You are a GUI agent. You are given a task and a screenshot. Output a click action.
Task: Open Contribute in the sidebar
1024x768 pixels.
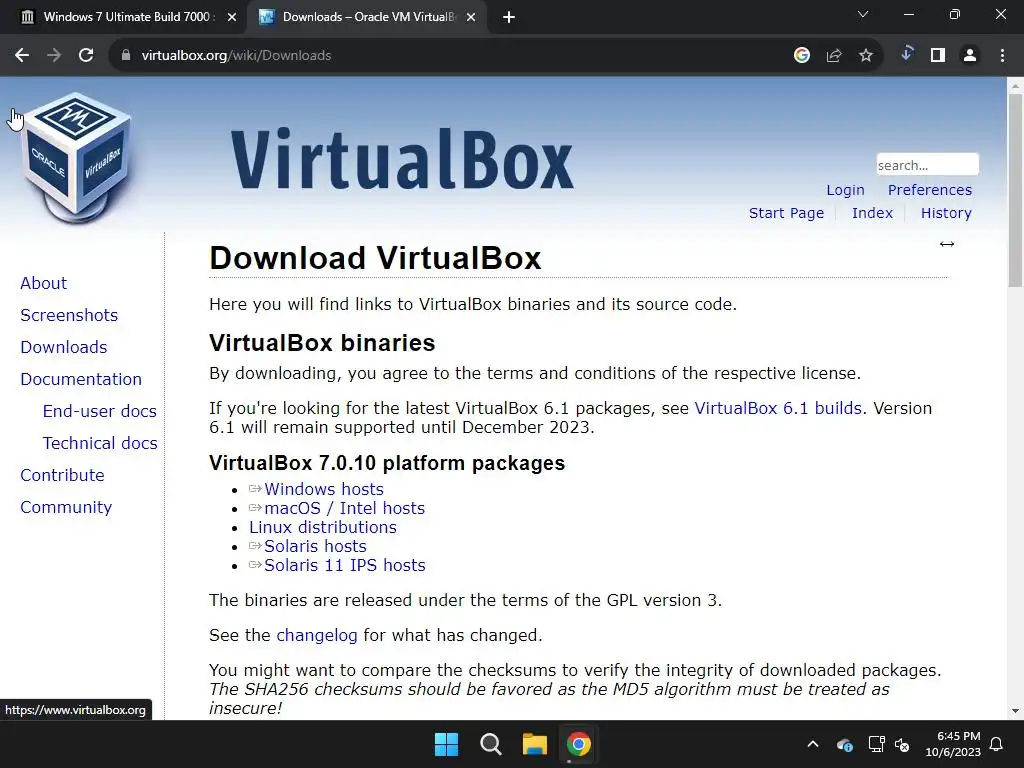click(62, 475)
